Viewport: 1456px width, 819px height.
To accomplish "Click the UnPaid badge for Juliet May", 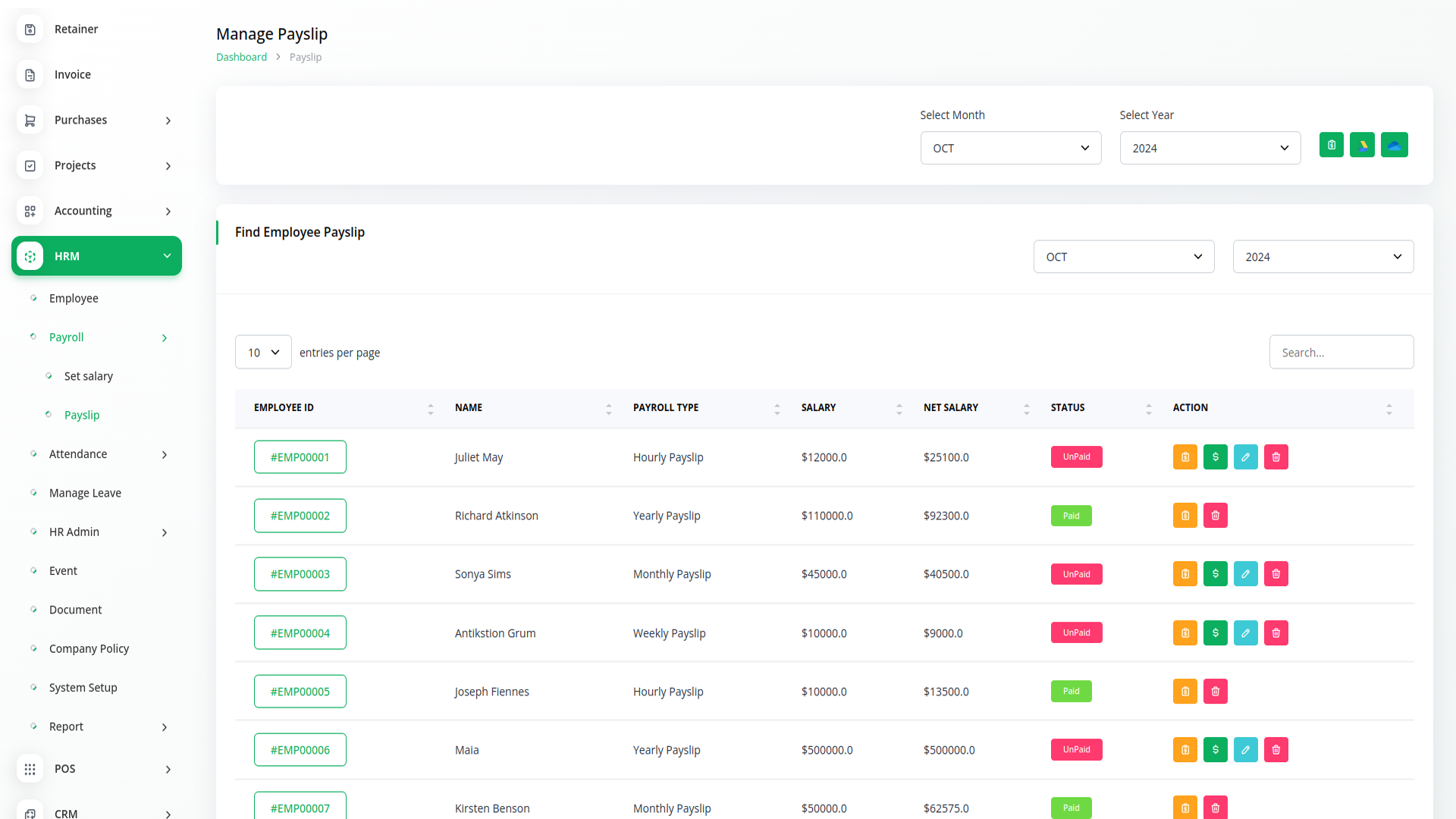I will pos(1076,457).
